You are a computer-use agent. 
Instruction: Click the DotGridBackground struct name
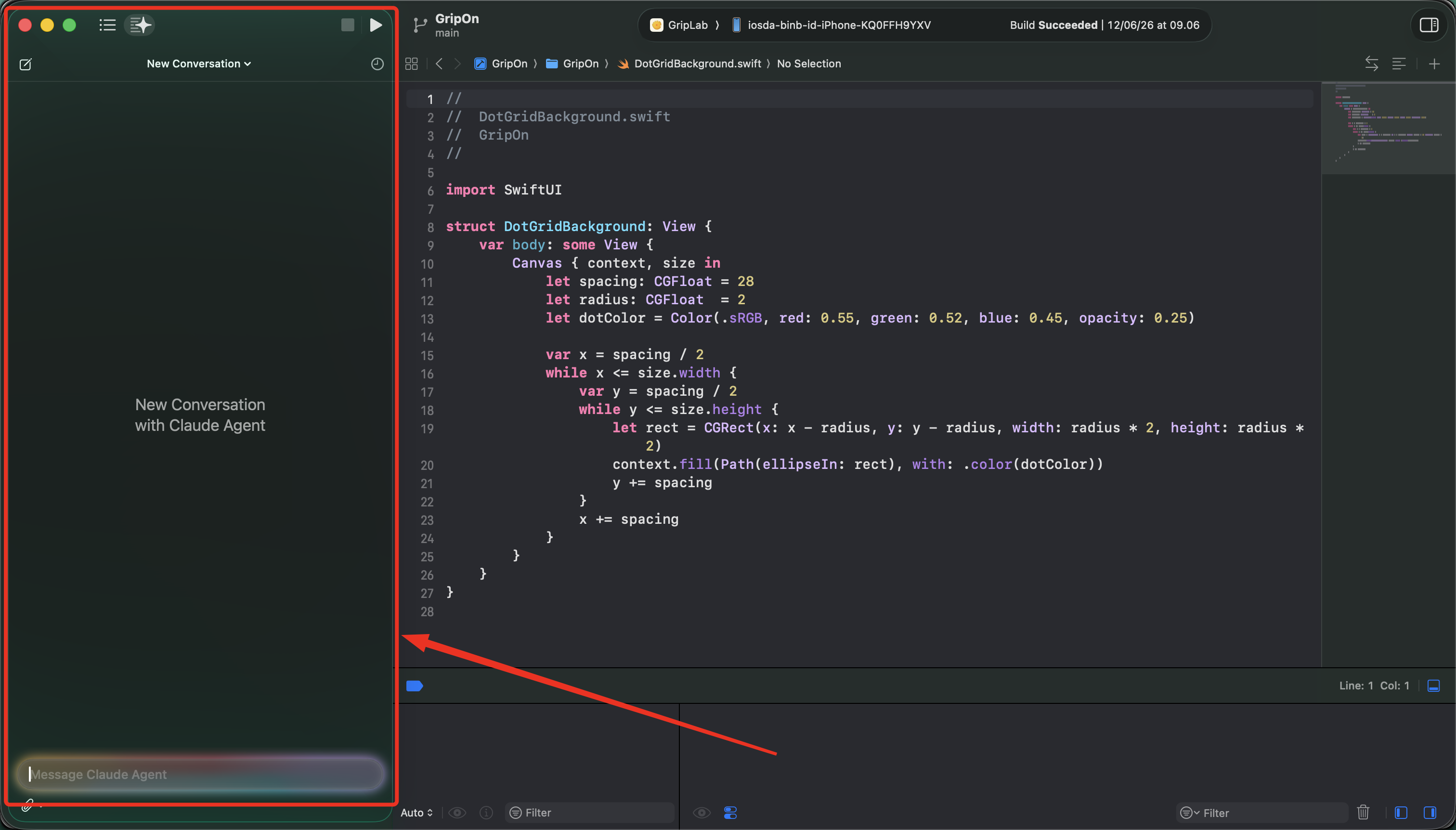[x=574, y=226]
